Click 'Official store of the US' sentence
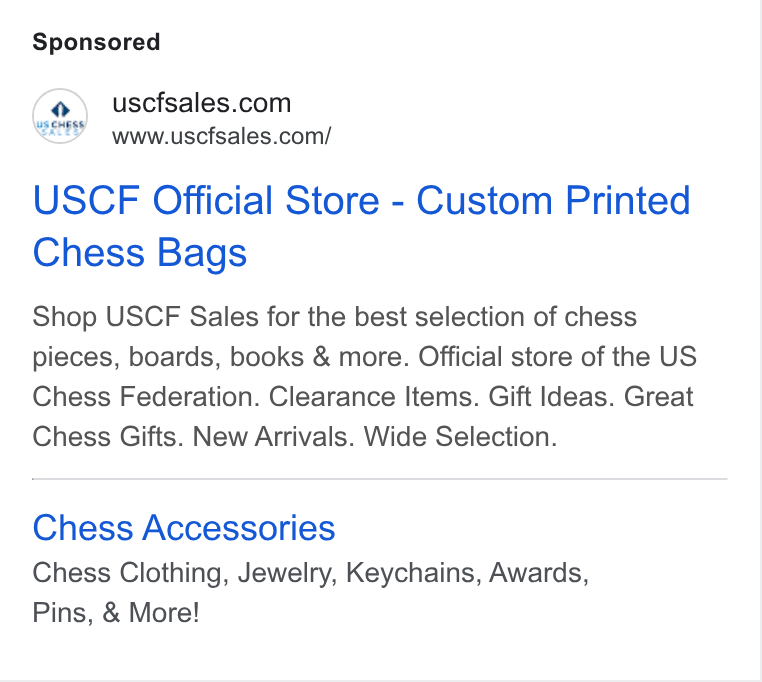762x682 pixels. [x=557, y=357]
